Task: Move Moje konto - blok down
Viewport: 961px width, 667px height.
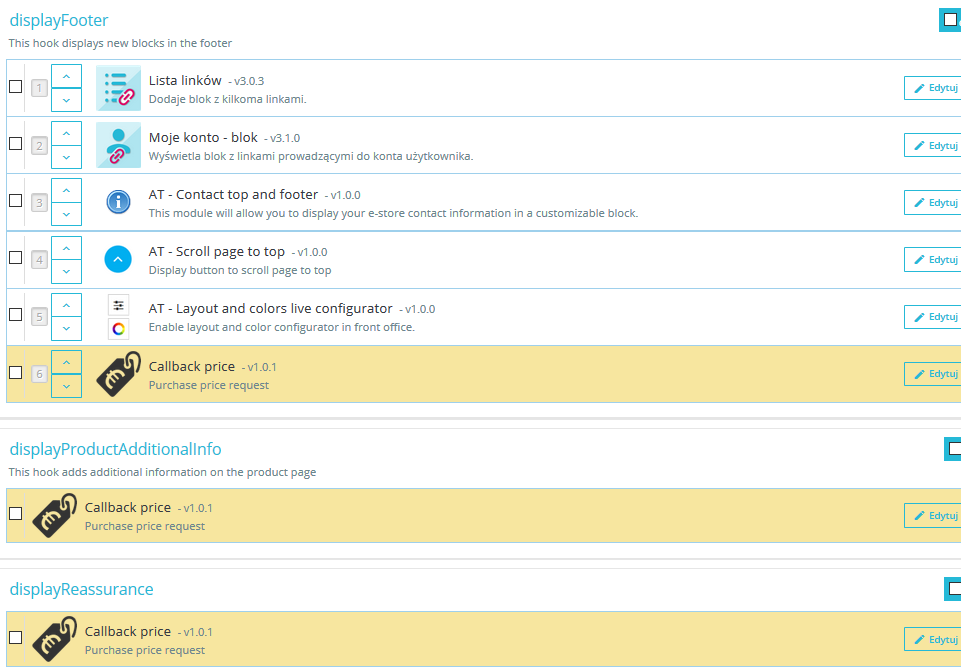Action: click(x=66, y=157)
